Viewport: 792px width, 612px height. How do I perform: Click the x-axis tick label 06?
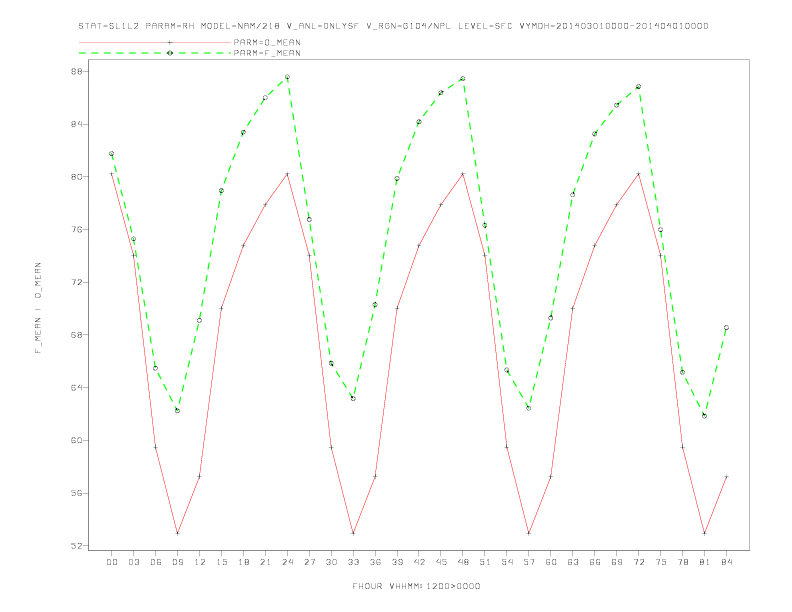coord(156,562)
